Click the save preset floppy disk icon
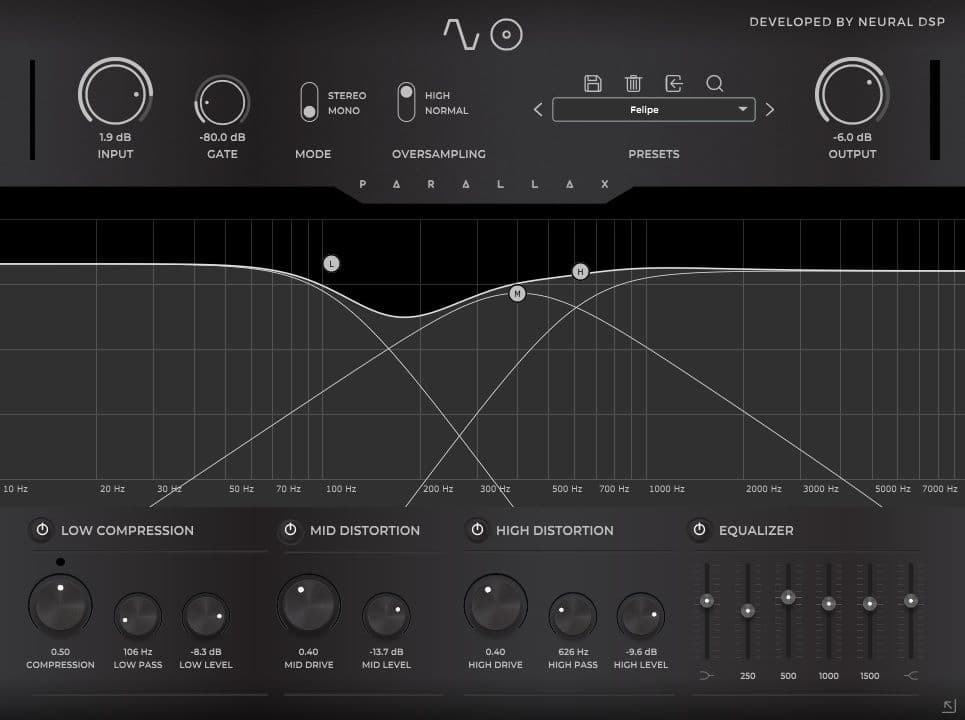965x720 pixels. (593, 84)
